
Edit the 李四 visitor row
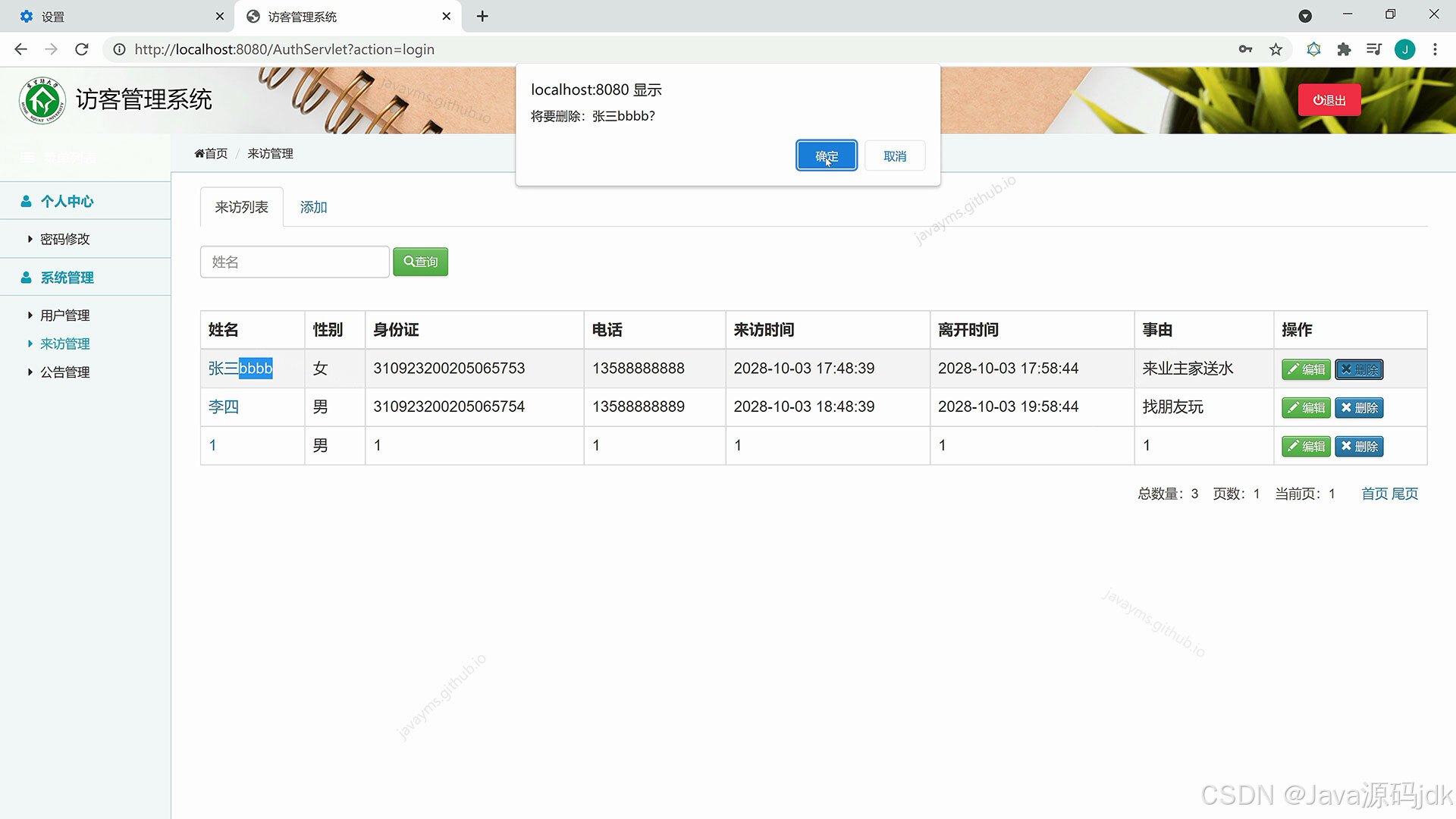coord(1306,408)
